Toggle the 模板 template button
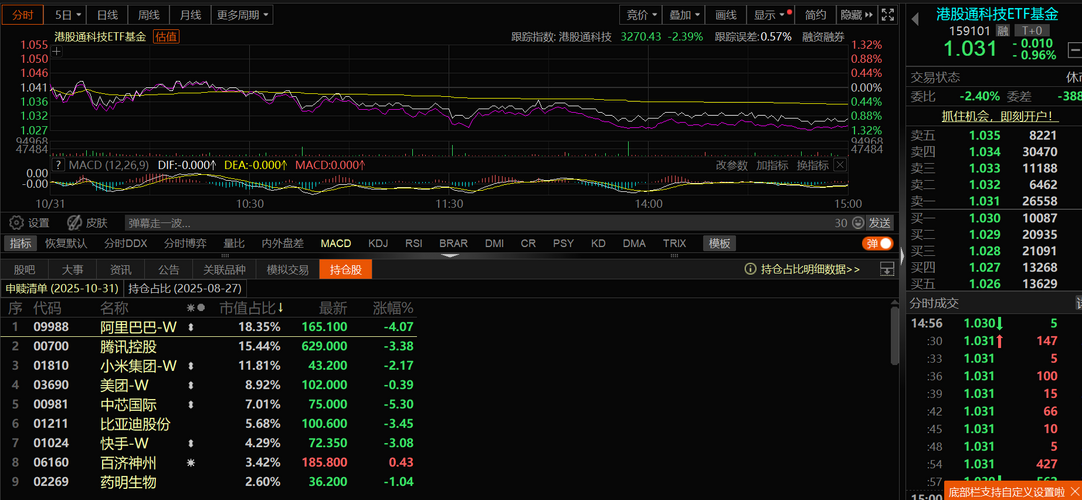This screenshot has width=1082, height=500. pos(720,244)
